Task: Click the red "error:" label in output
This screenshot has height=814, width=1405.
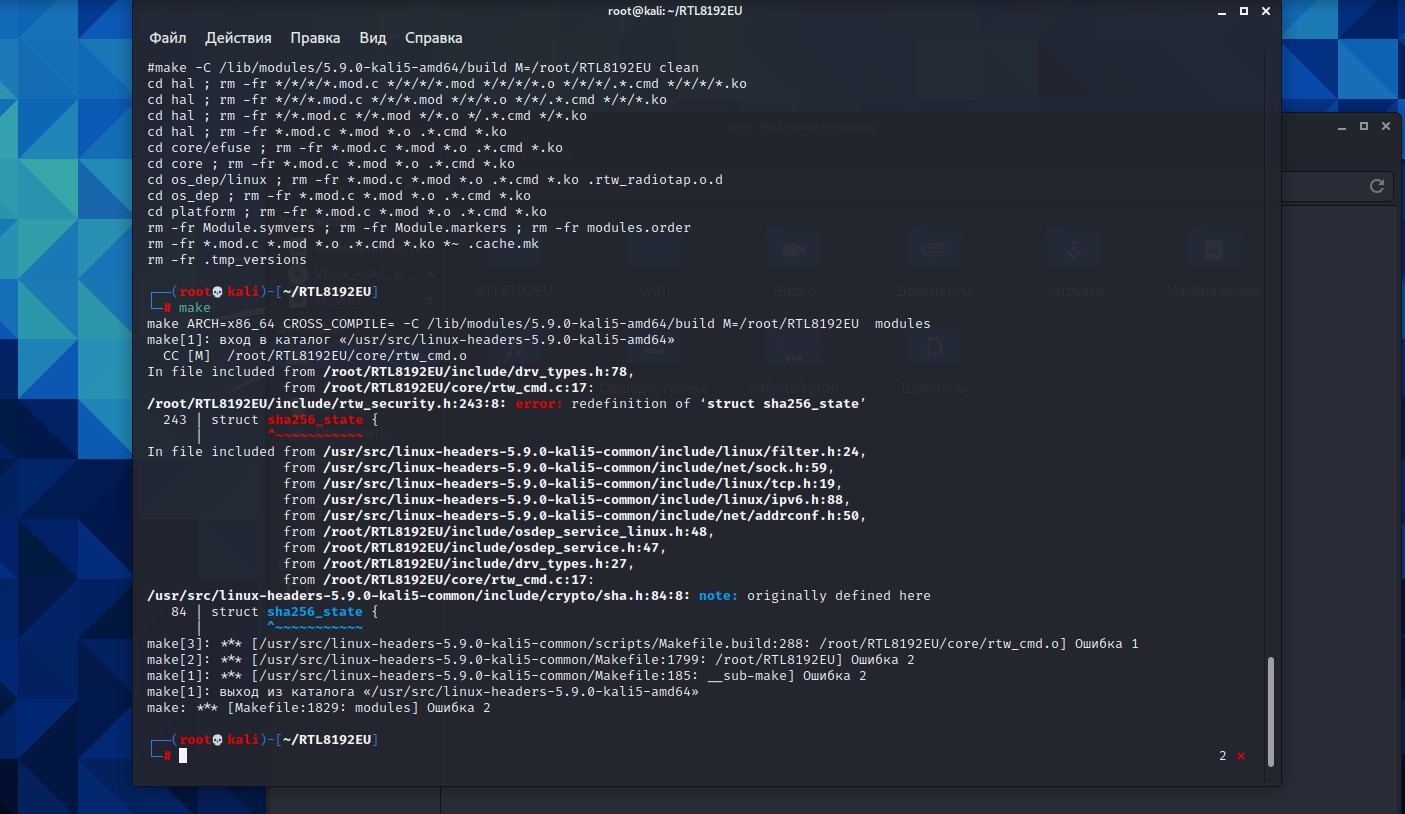Action: tap(536, 403)
